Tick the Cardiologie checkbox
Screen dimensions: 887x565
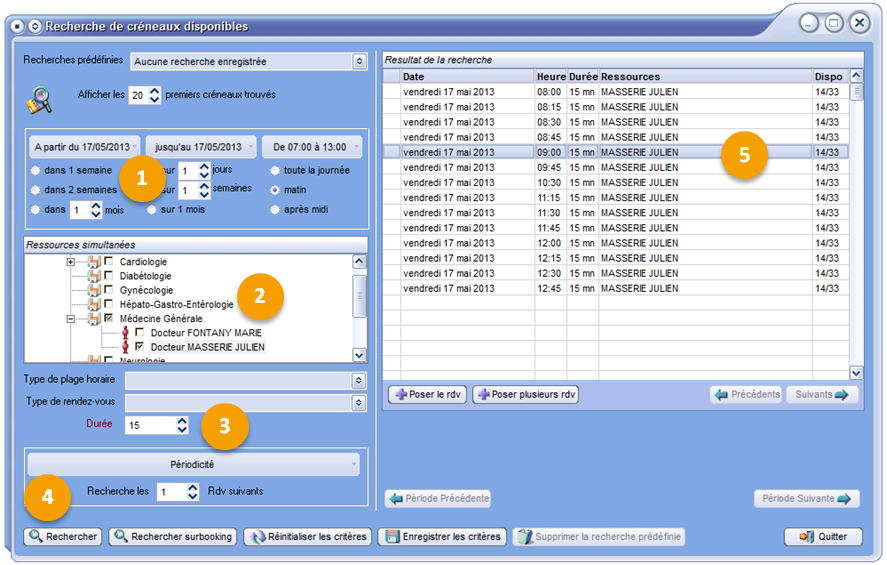click(108, 262)
